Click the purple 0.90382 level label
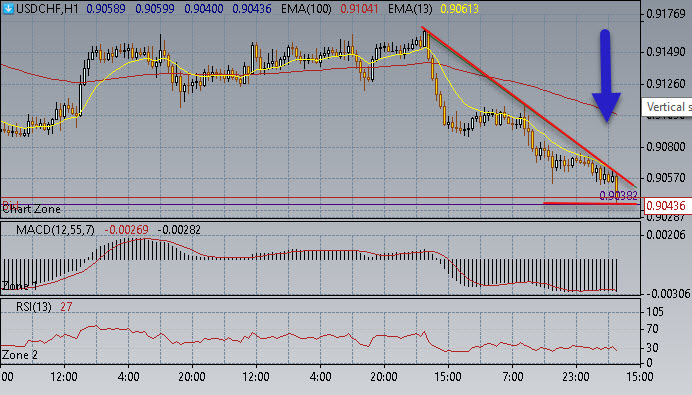 (618, 196)
